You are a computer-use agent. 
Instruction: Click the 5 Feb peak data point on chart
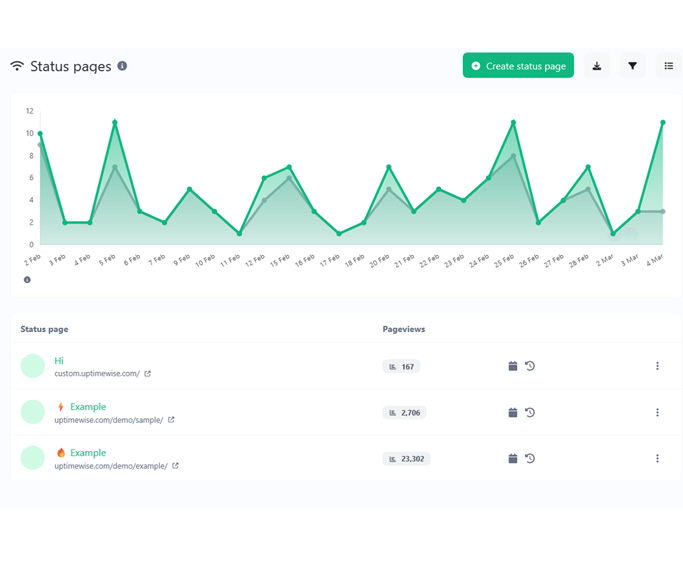point(115,123)
